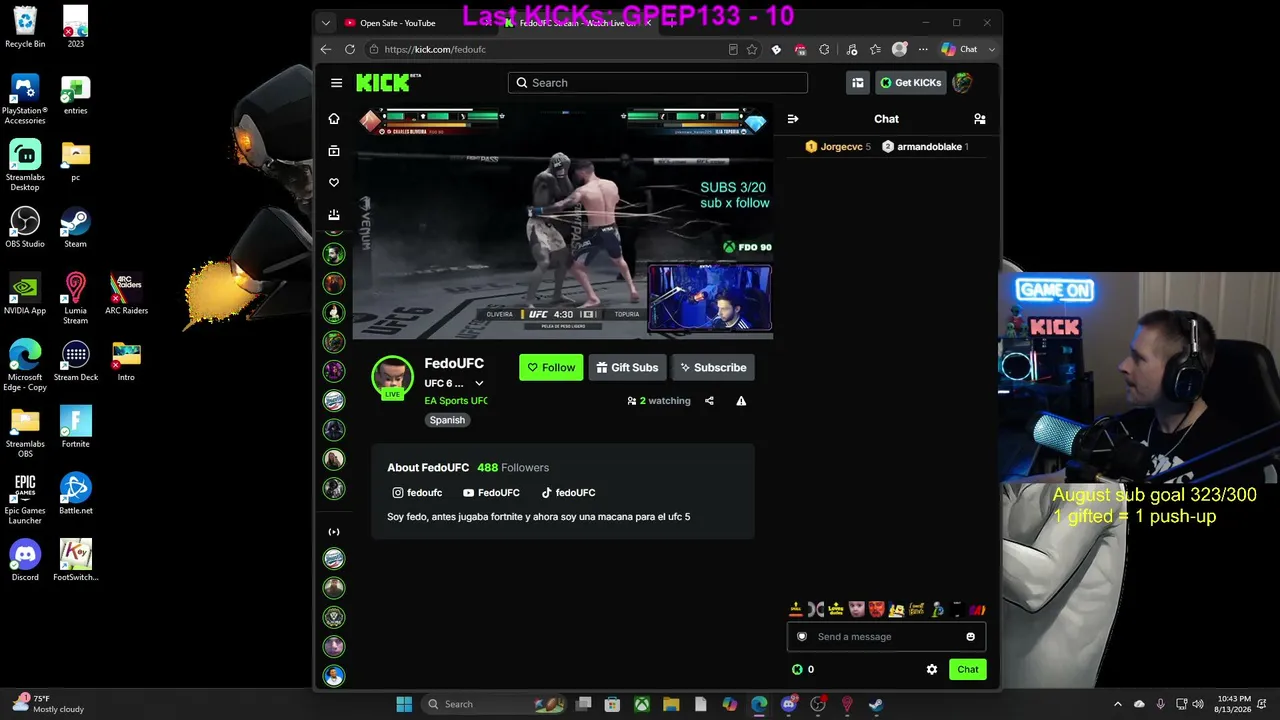Open the EA Sports UFC category link
Viewport: 1280px width, 720px height.
pyautogui.click(x=456, y=401)
